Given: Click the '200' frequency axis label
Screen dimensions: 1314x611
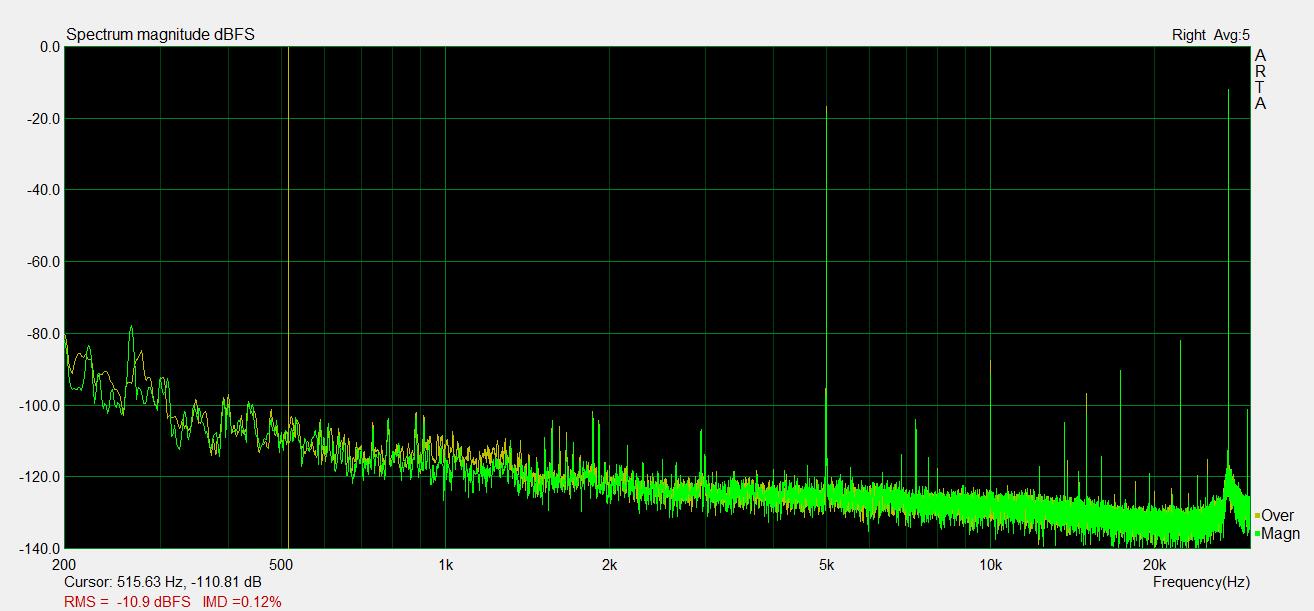Looking at the screenshot, I should click(64, 565).
